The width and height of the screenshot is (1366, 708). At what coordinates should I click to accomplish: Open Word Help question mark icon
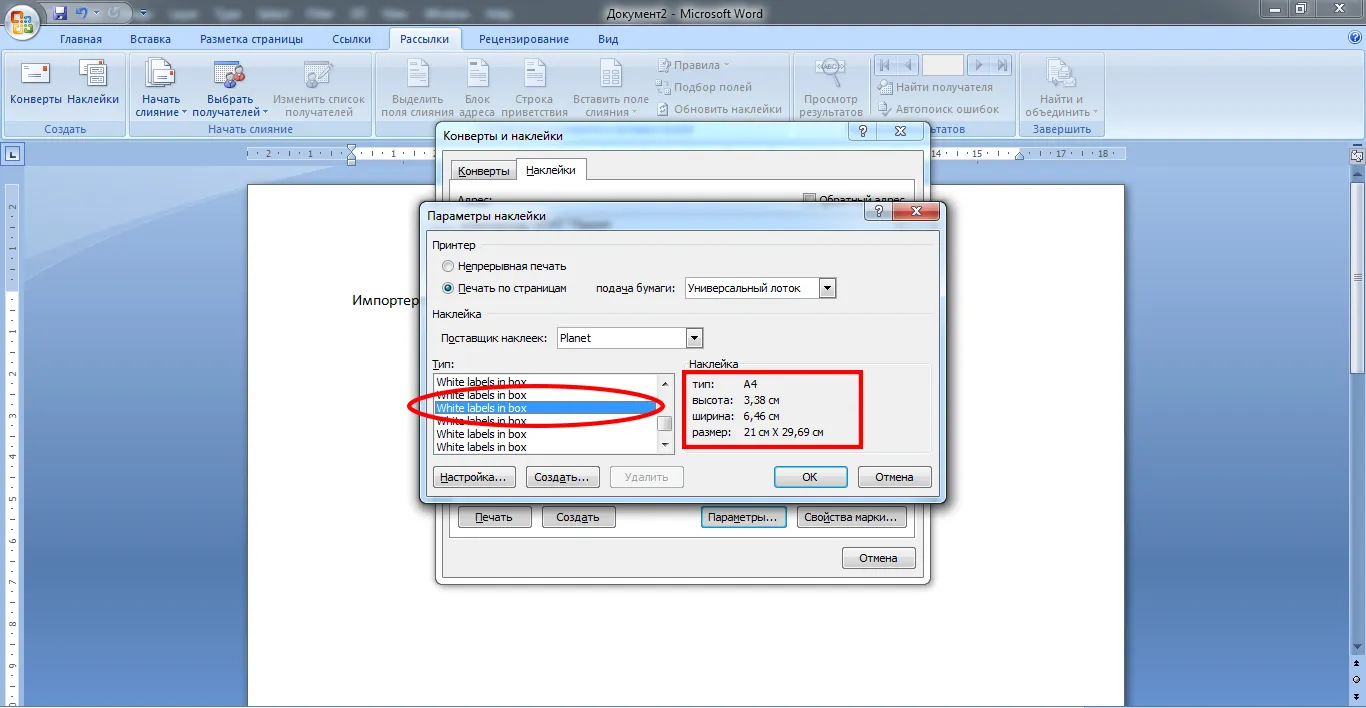1354,38
